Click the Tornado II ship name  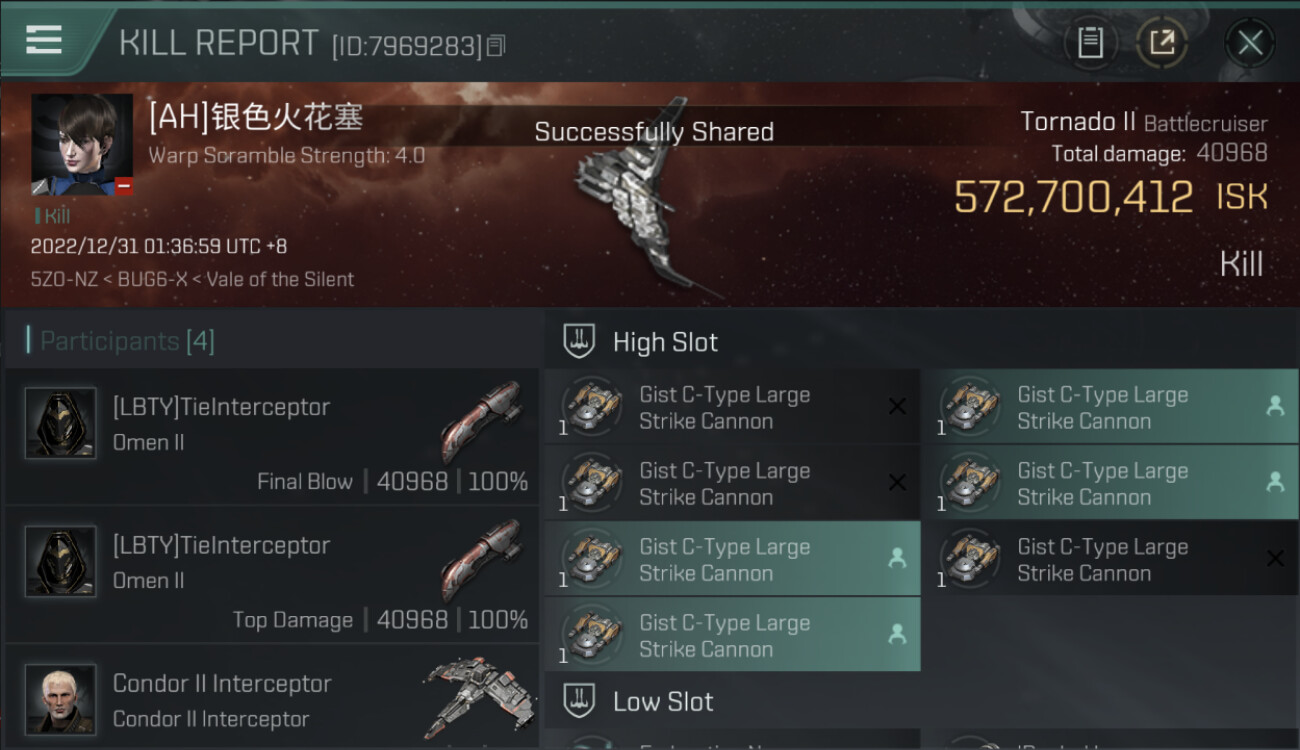pyautogui.click(x=1078, y=122)
